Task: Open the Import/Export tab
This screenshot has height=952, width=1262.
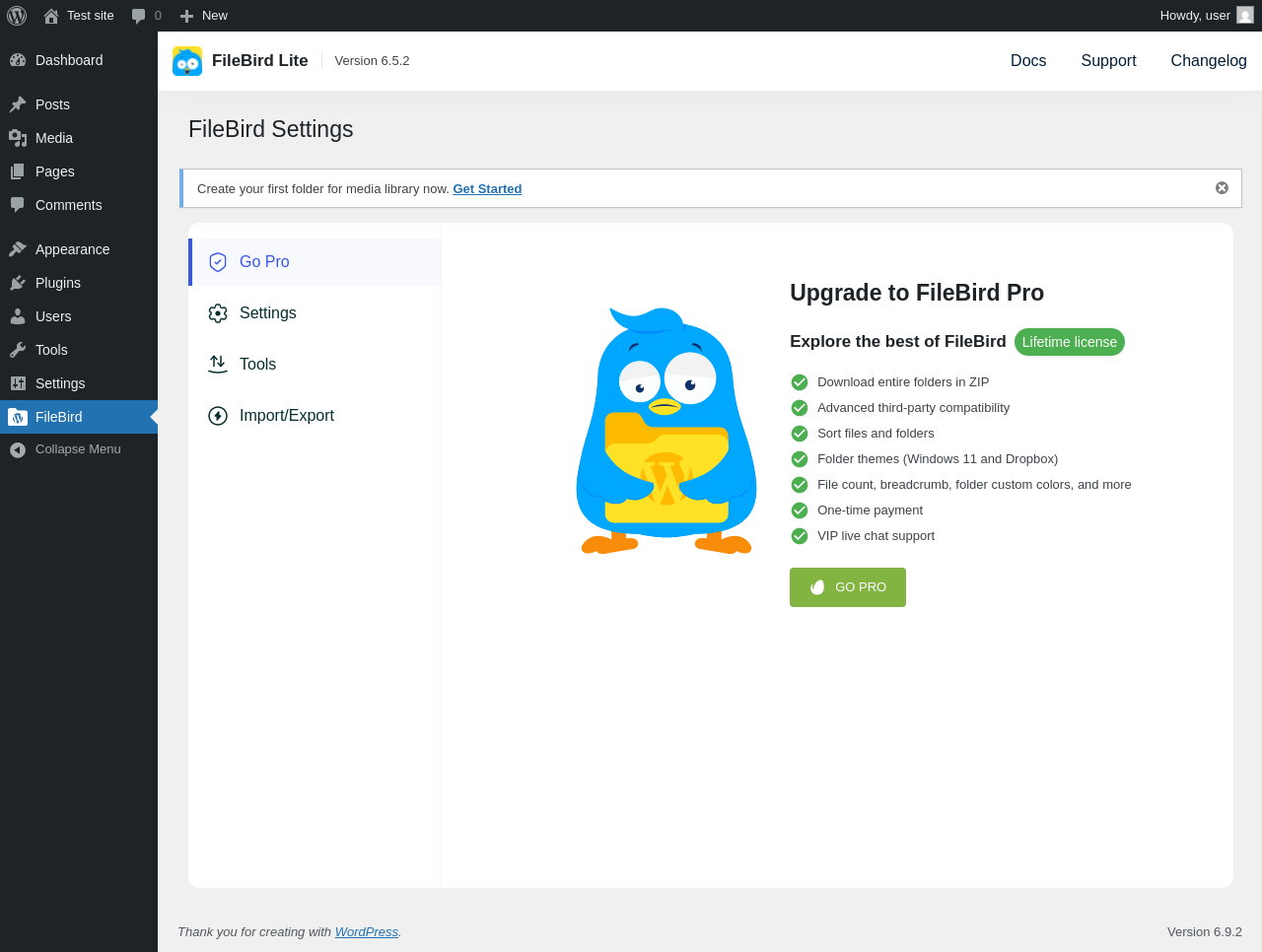Action: click(x=315, y=416)
